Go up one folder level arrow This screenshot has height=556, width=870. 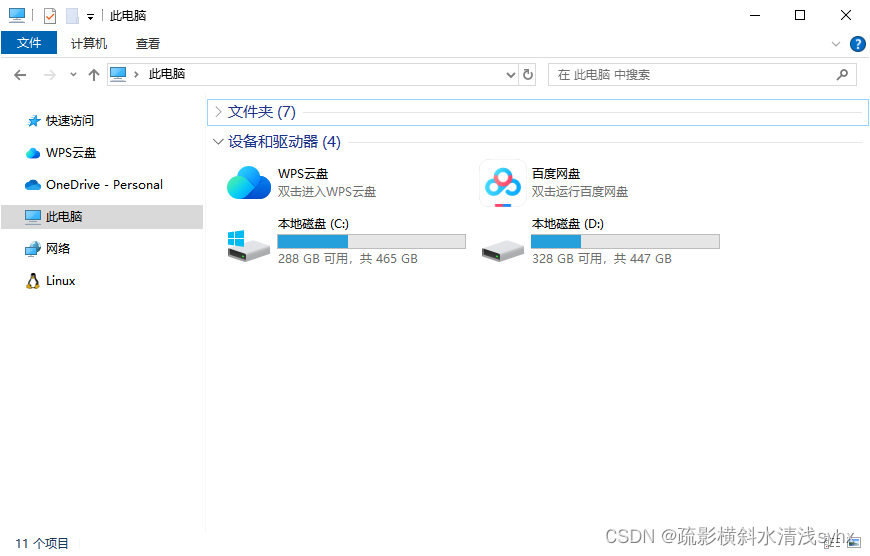coord(94,75)
